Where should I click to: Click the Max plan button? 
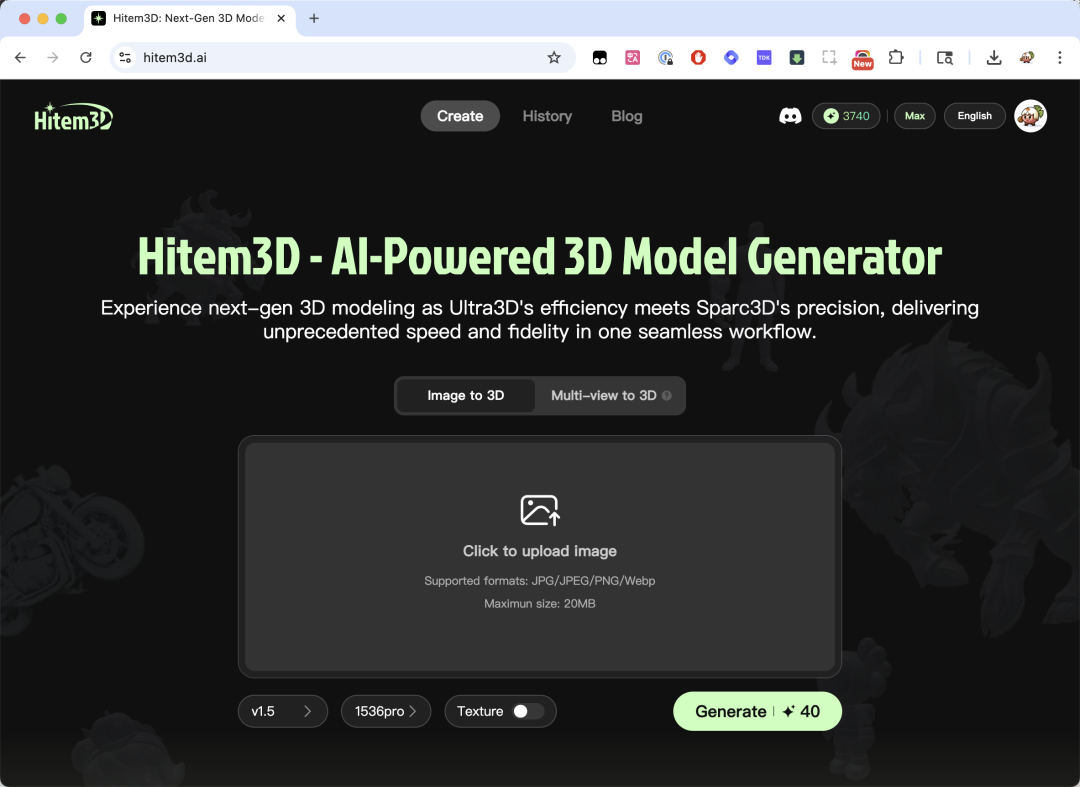[x=915, y=116]
